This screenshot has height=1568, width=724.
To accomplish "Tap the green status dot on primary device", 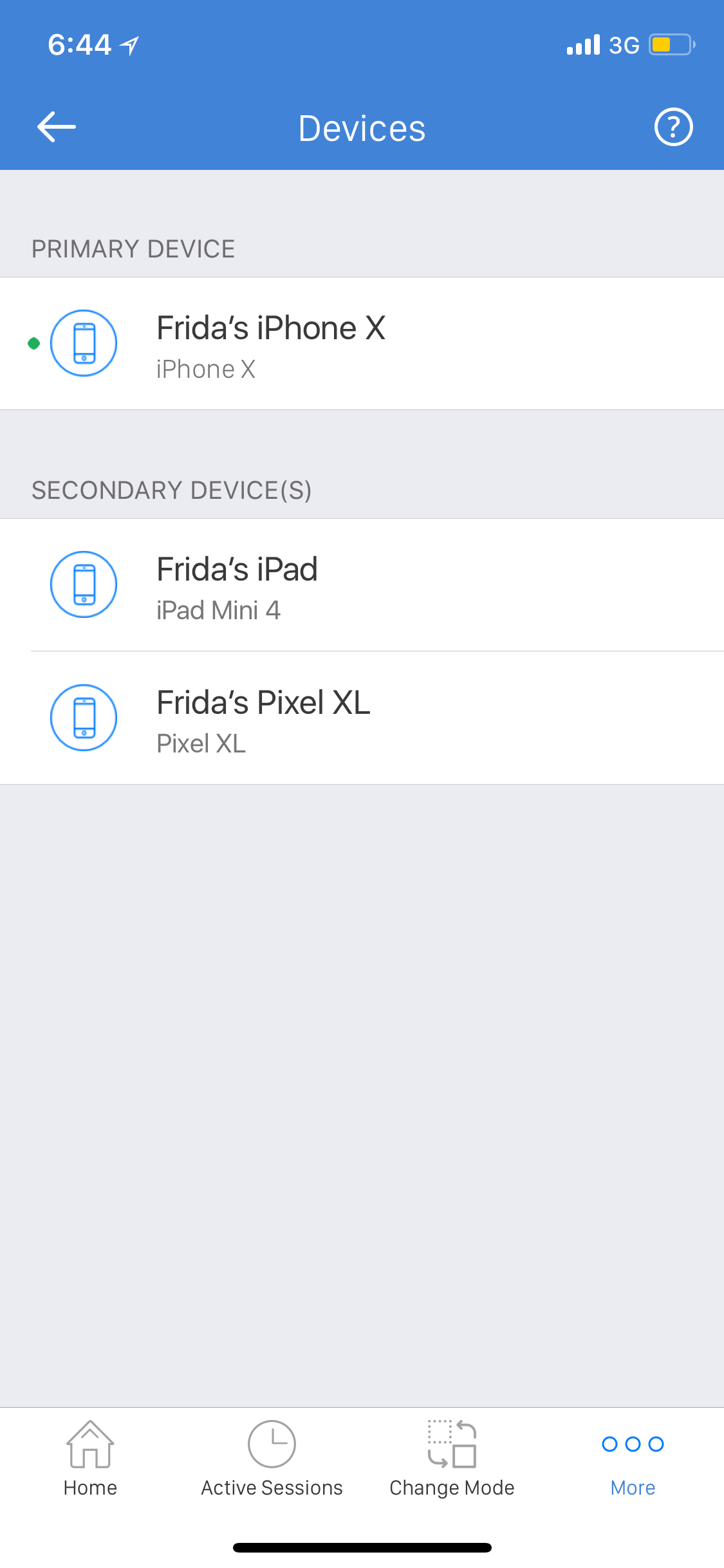I will pos(34,343).
